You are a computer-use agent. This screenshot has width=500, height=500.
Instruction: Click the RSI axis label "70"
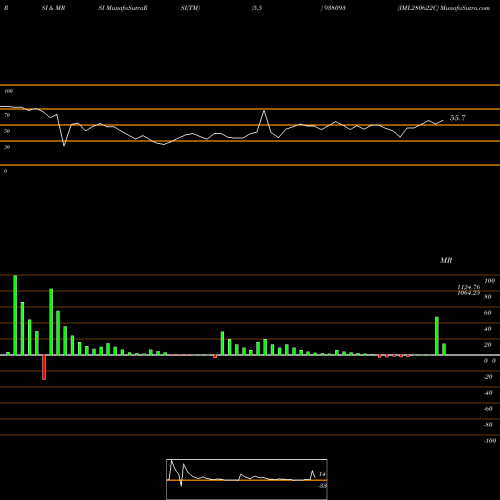[7, 115]
